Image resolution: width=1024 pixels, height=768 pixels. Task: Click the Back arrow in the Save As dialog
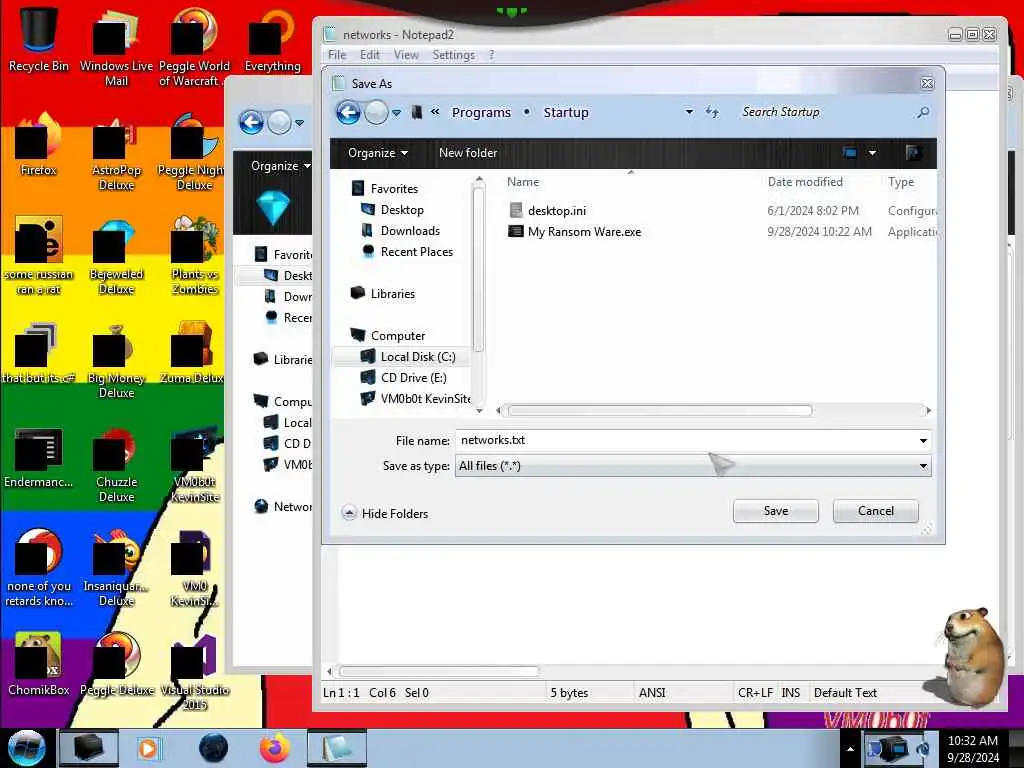pyautogui.click(x=348, y=112)
